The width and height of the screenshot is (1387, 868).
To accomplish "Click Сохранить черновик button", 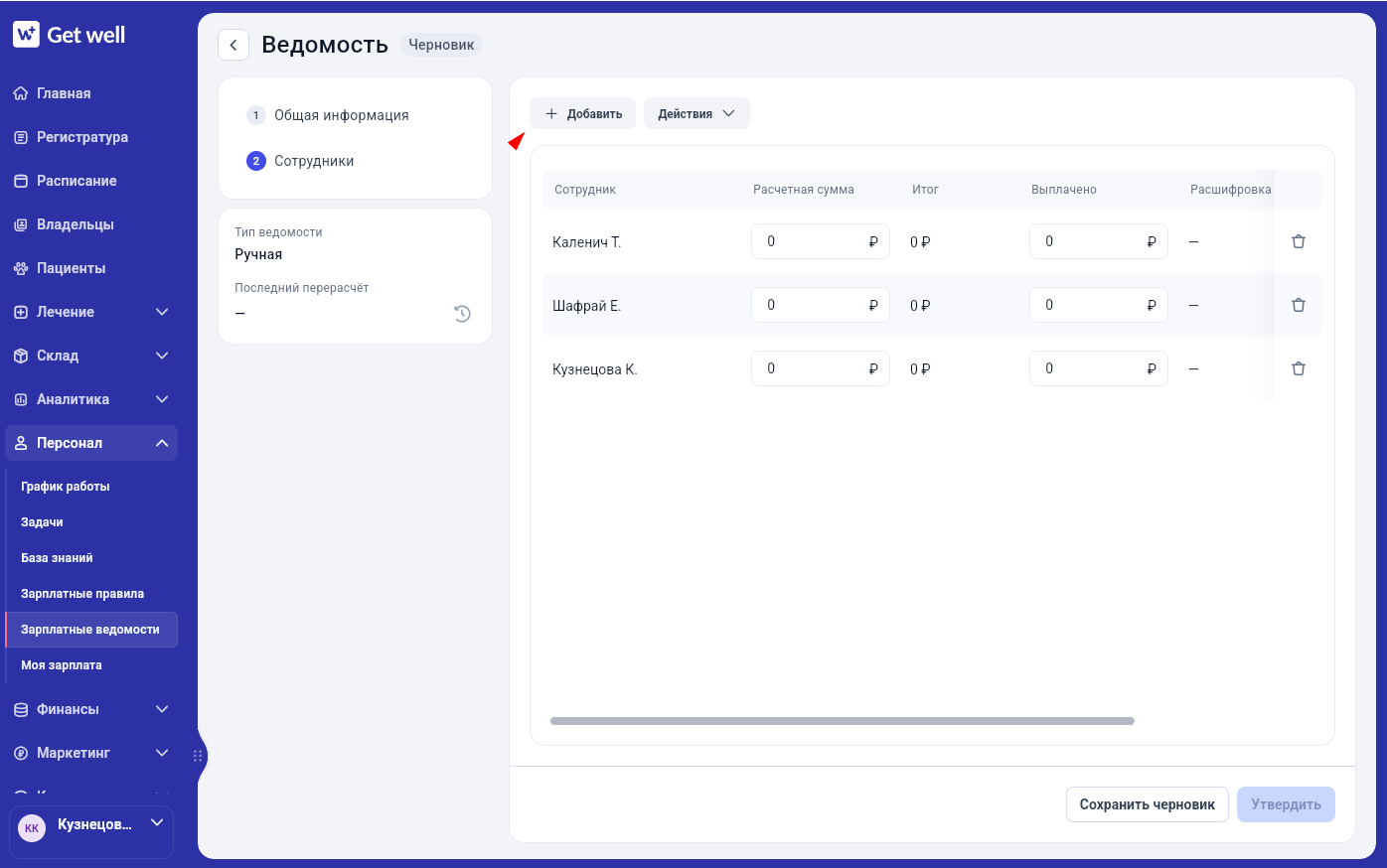I will [x=1147, y=804].
